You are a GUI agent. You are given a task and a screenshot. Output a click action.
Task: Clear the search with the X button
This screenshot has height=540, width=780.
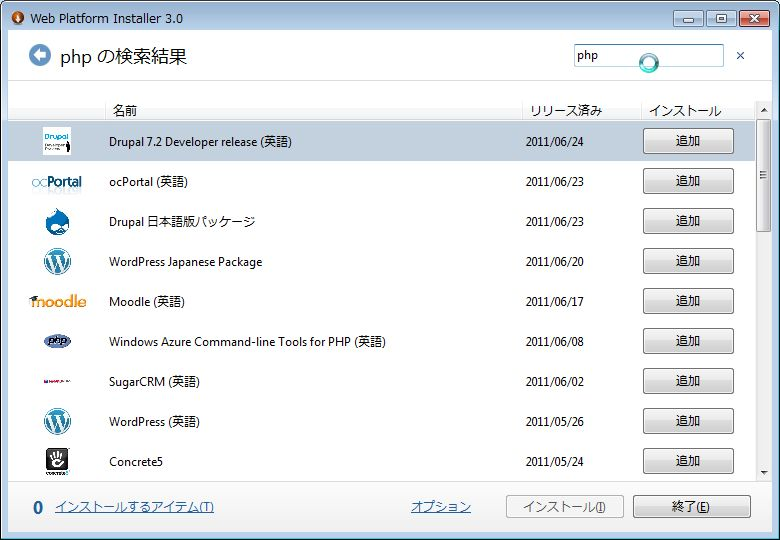[740, 56]
